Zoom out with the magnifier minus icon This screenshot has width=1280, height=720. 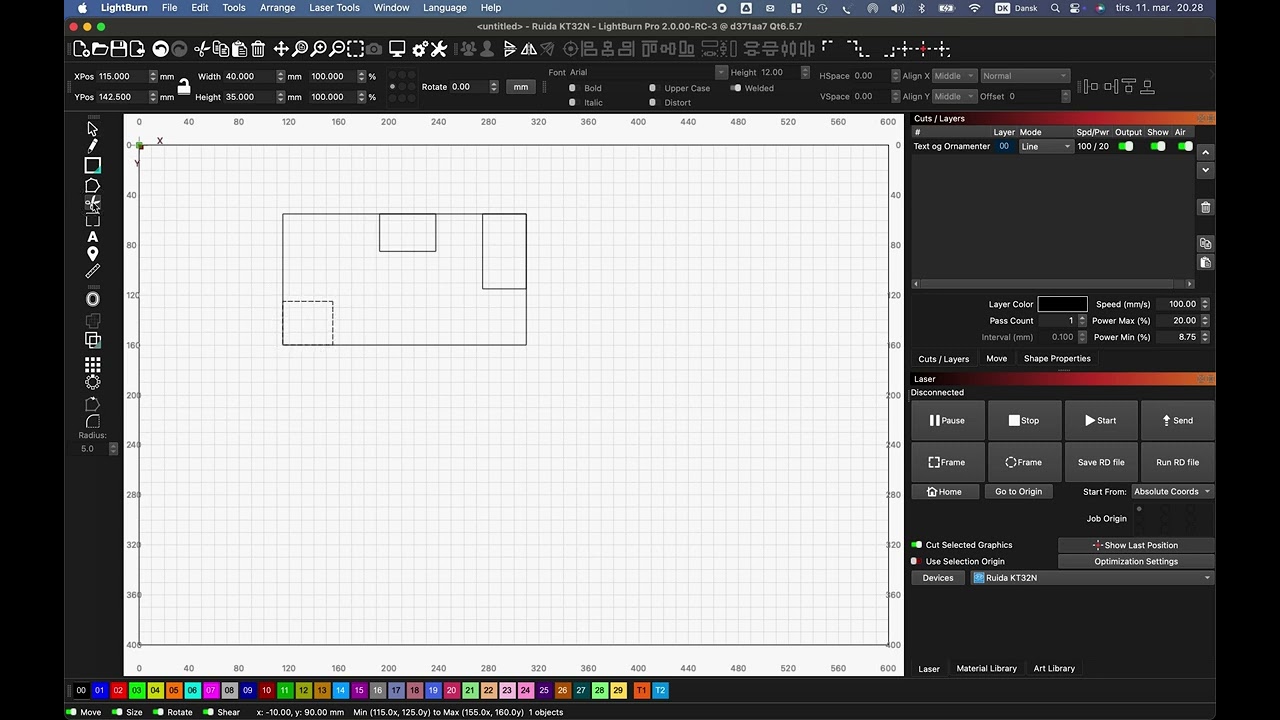[337, 49]
